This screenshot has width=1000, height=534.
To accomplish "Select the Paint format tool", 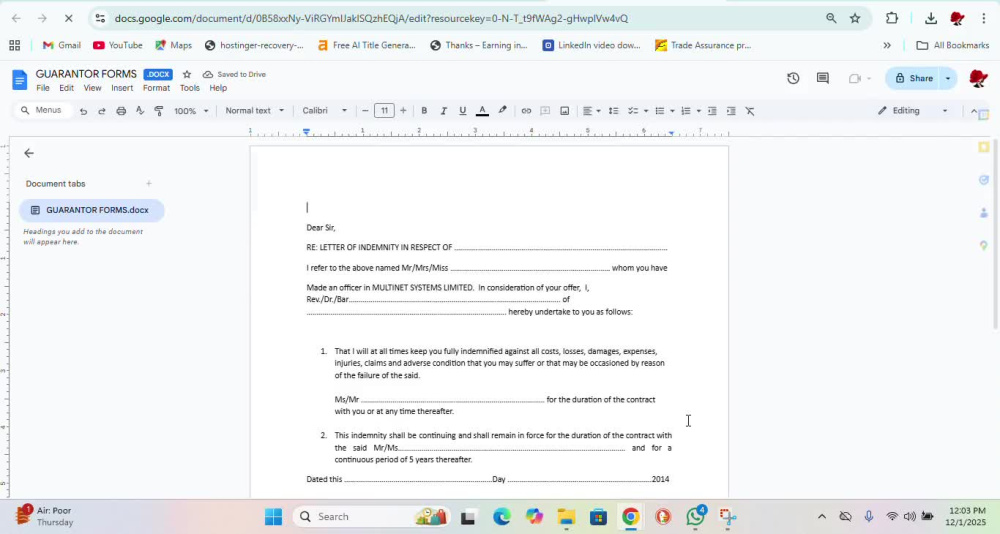I will (159, 111).
